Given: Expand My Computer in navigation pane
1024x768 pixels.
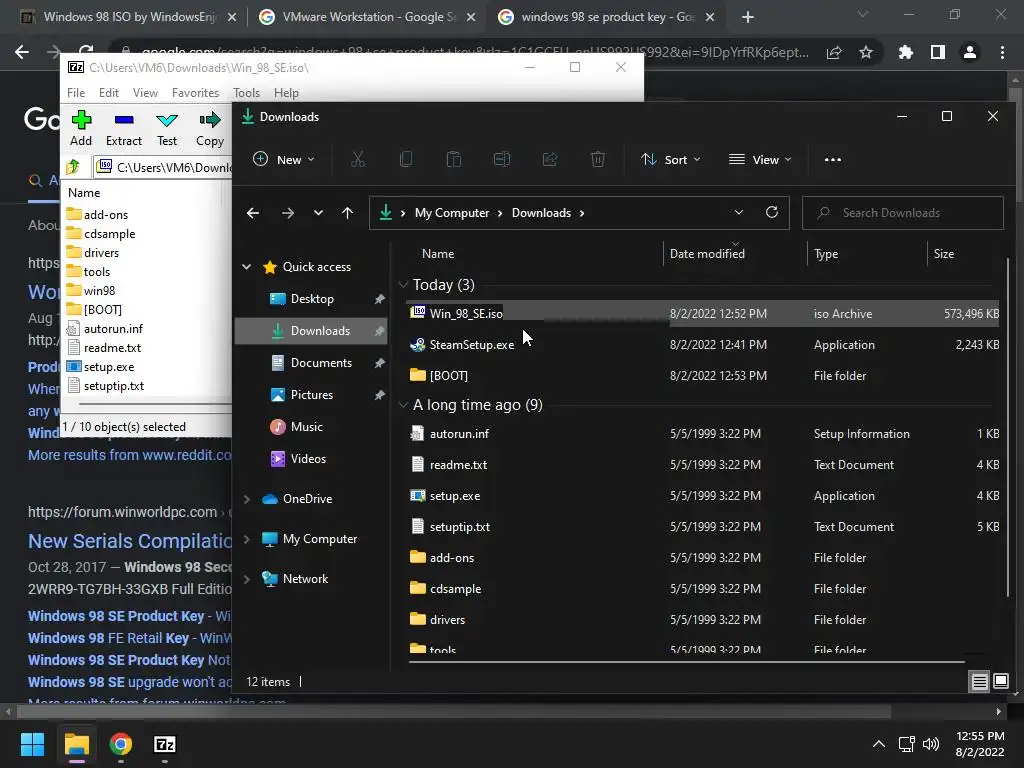Looking at the screenshot, I should pos(247,539).
